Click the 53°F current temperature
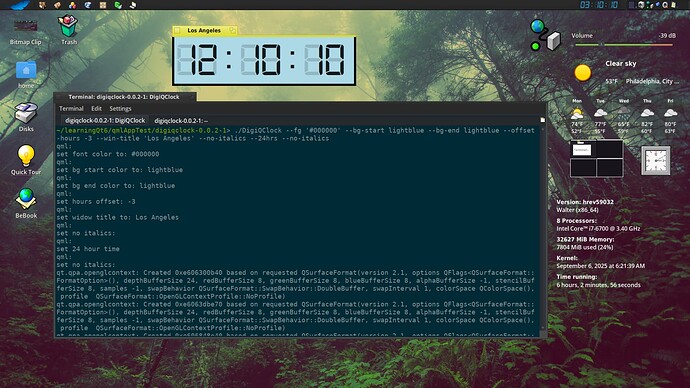This screenshot has height=388, width=690. tap(611, 81)
